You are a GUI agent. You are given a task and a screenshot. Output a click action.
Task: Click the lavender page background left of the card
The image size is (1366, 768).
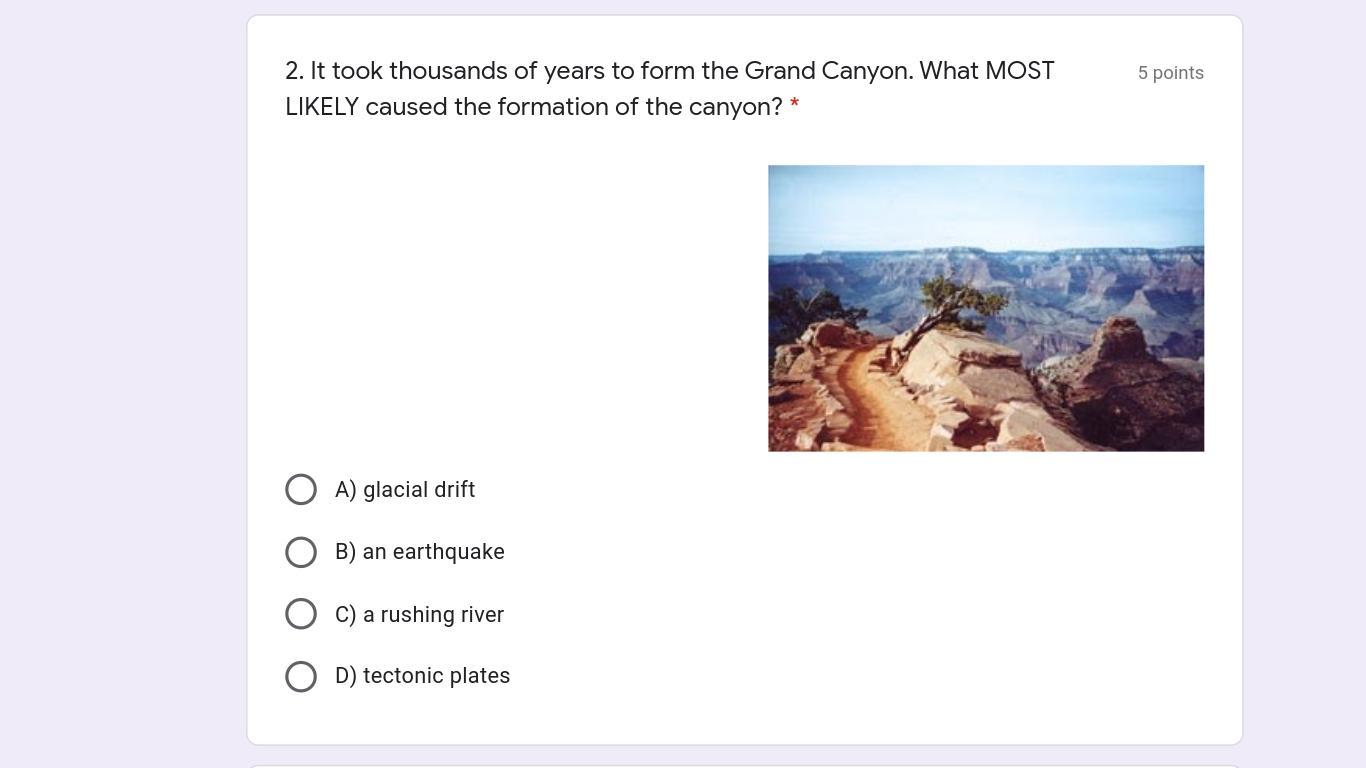point(120,380)
